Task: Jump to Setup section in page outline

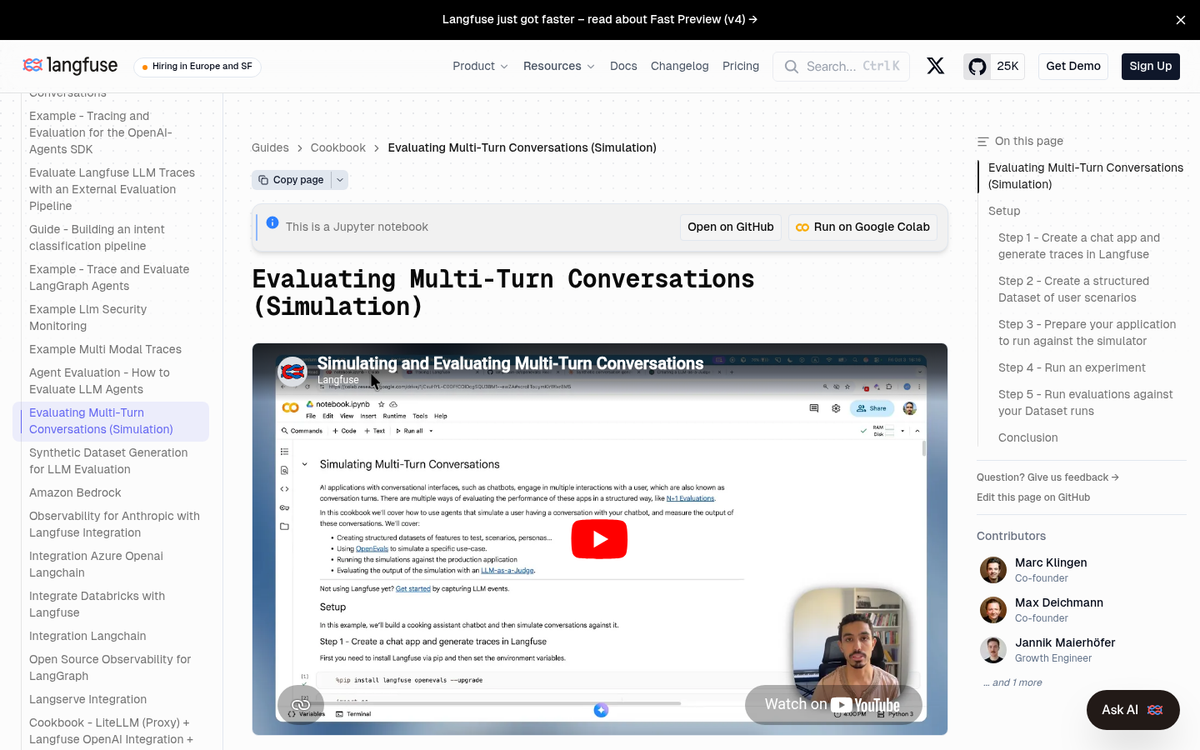Action: click(x=1004, y=211)
